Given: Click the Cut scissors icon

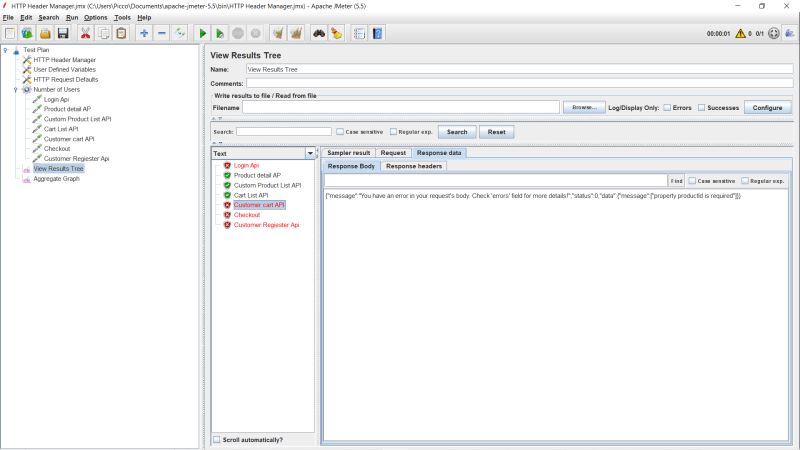Looking at the screenshot, I should click(x=85, y=34).
